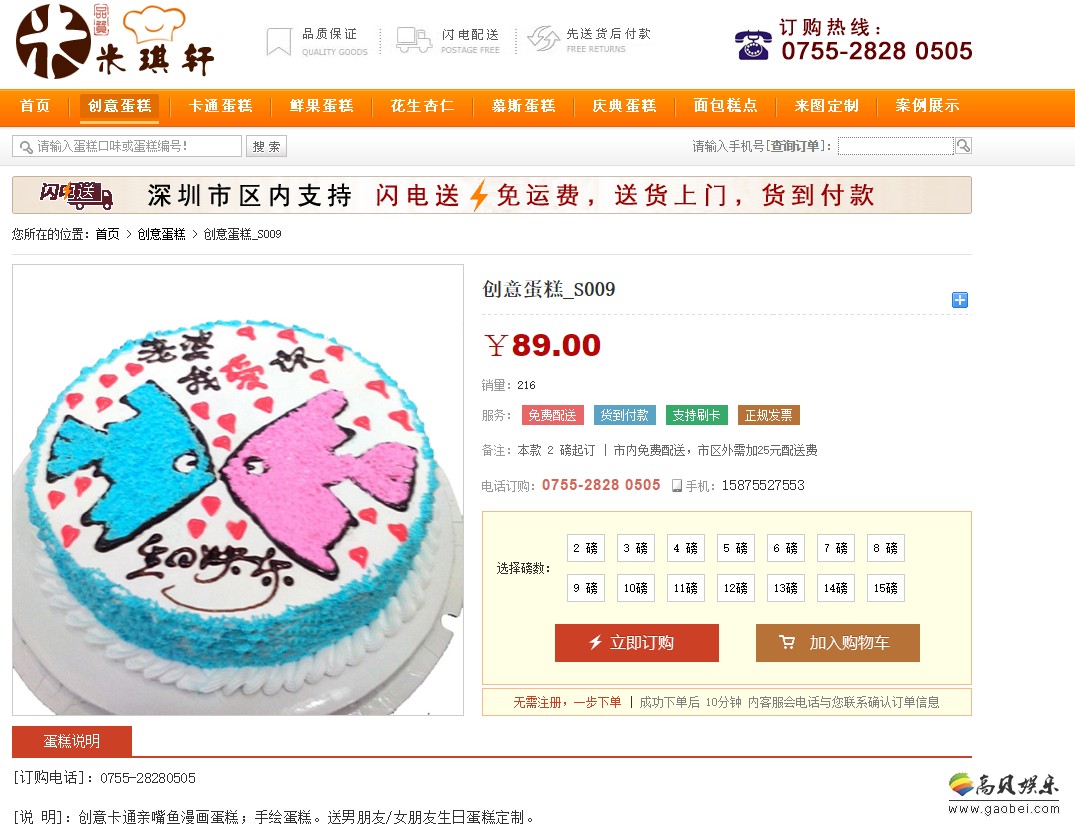The width and height of the screenshot is (1075, 832).
Task: Click the 米琪轩 logo
Action: point(114,42)
